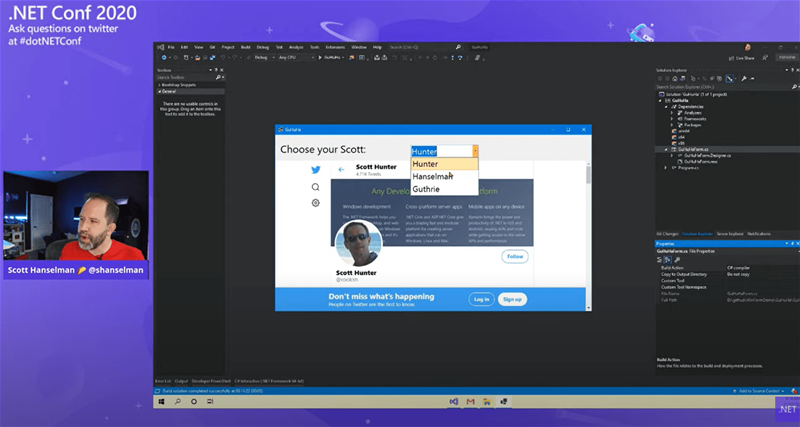Expand the Packages node
Screen dimensions: 800x427
click(x=672, y=125)
